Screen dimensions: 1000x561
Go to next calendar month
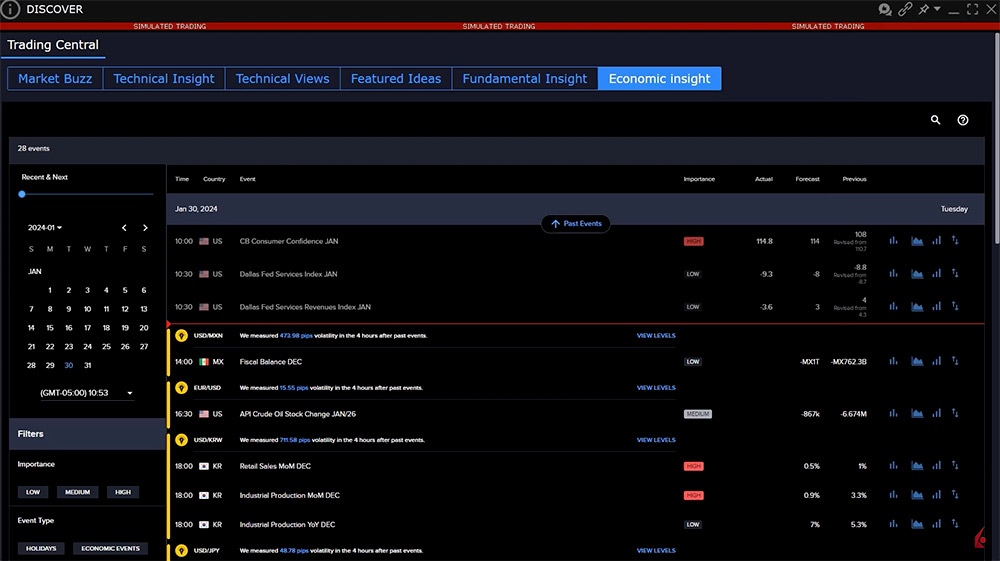pyautogui.click(x=145, y=228)
